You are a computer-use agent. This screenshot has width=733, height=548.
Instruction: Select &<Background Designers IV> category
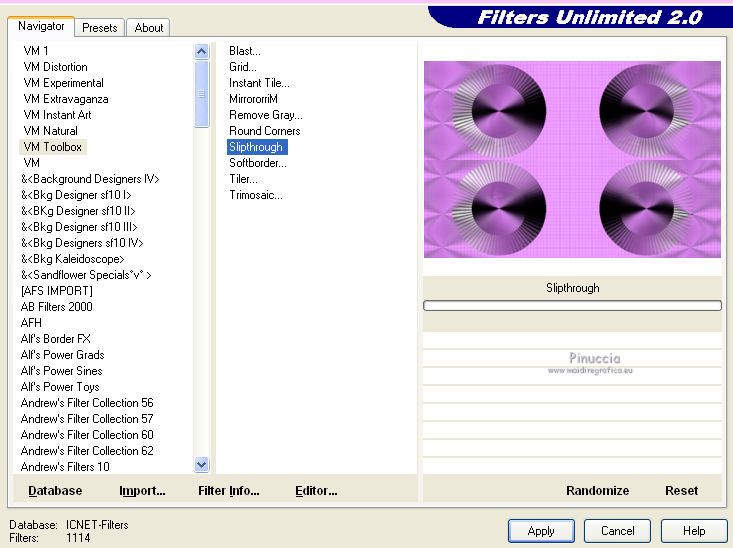click(90, 179)
